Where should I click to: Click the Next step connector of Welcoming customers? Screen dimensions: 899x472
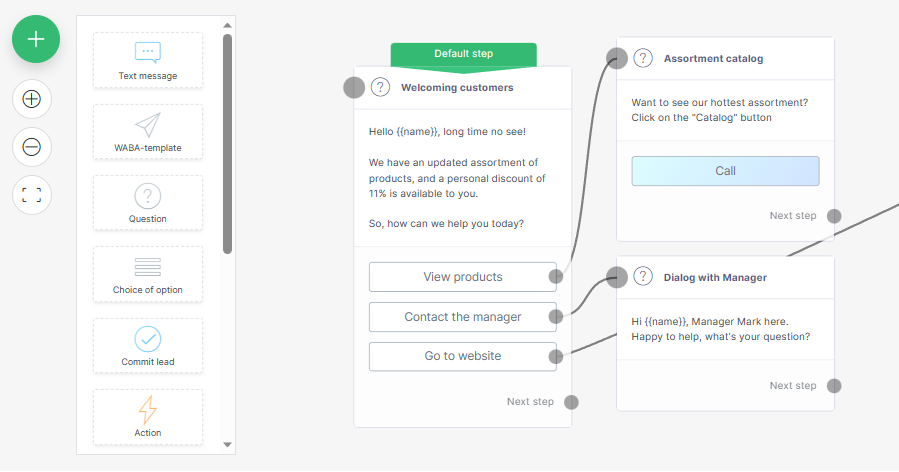tap(571, 402)
